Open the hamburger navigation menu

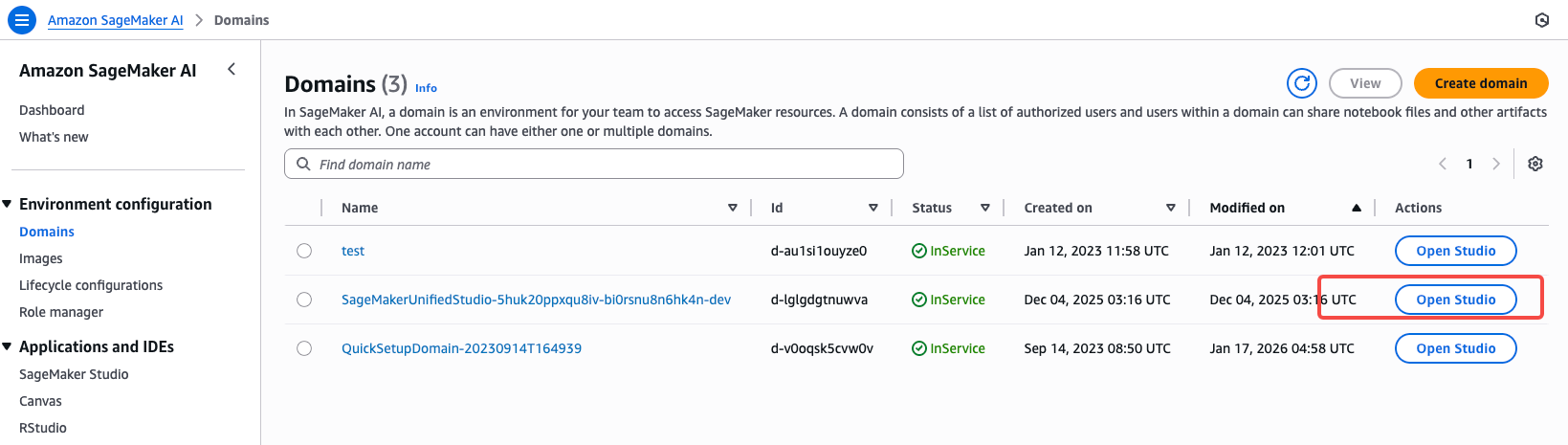[22, 20]
